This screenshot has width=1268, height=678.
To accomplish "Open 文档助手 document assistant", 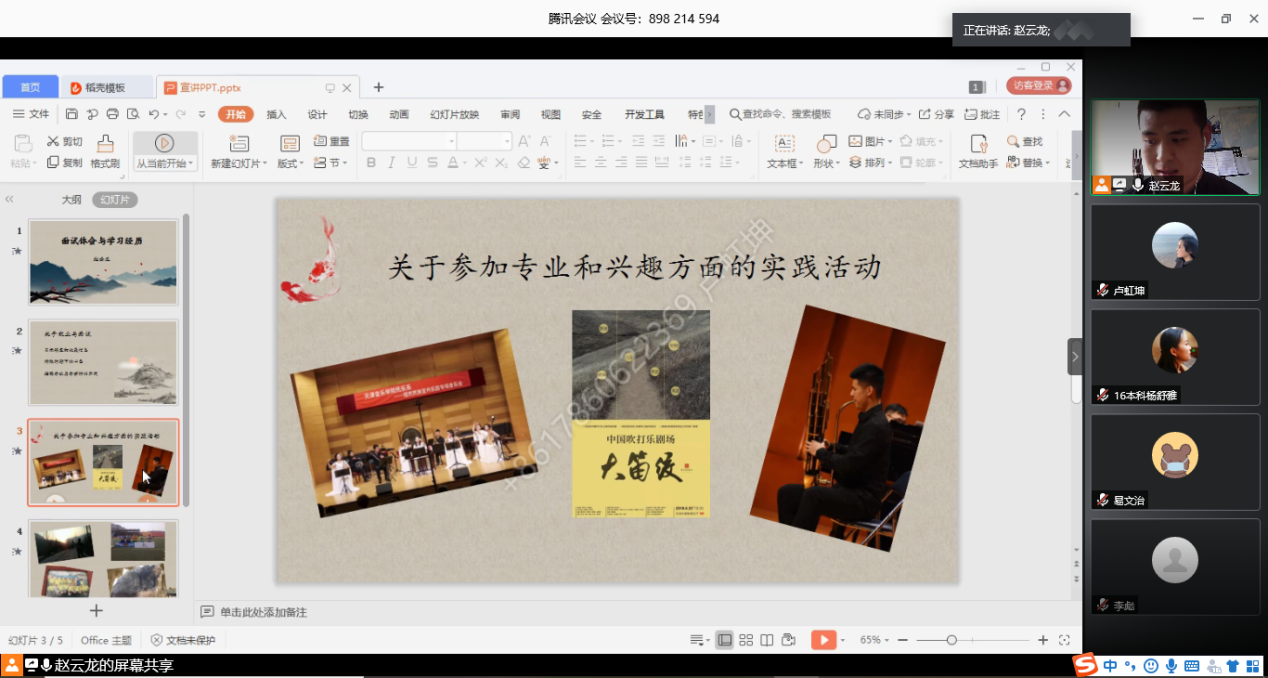I will (x=978, y=152).
